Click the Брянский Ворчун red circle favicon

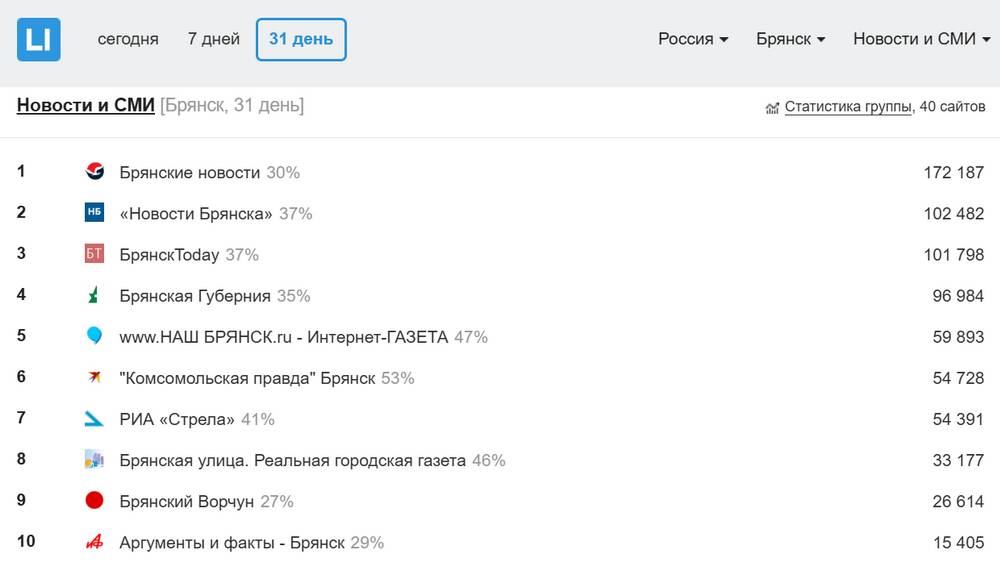[x=95, y=501]
